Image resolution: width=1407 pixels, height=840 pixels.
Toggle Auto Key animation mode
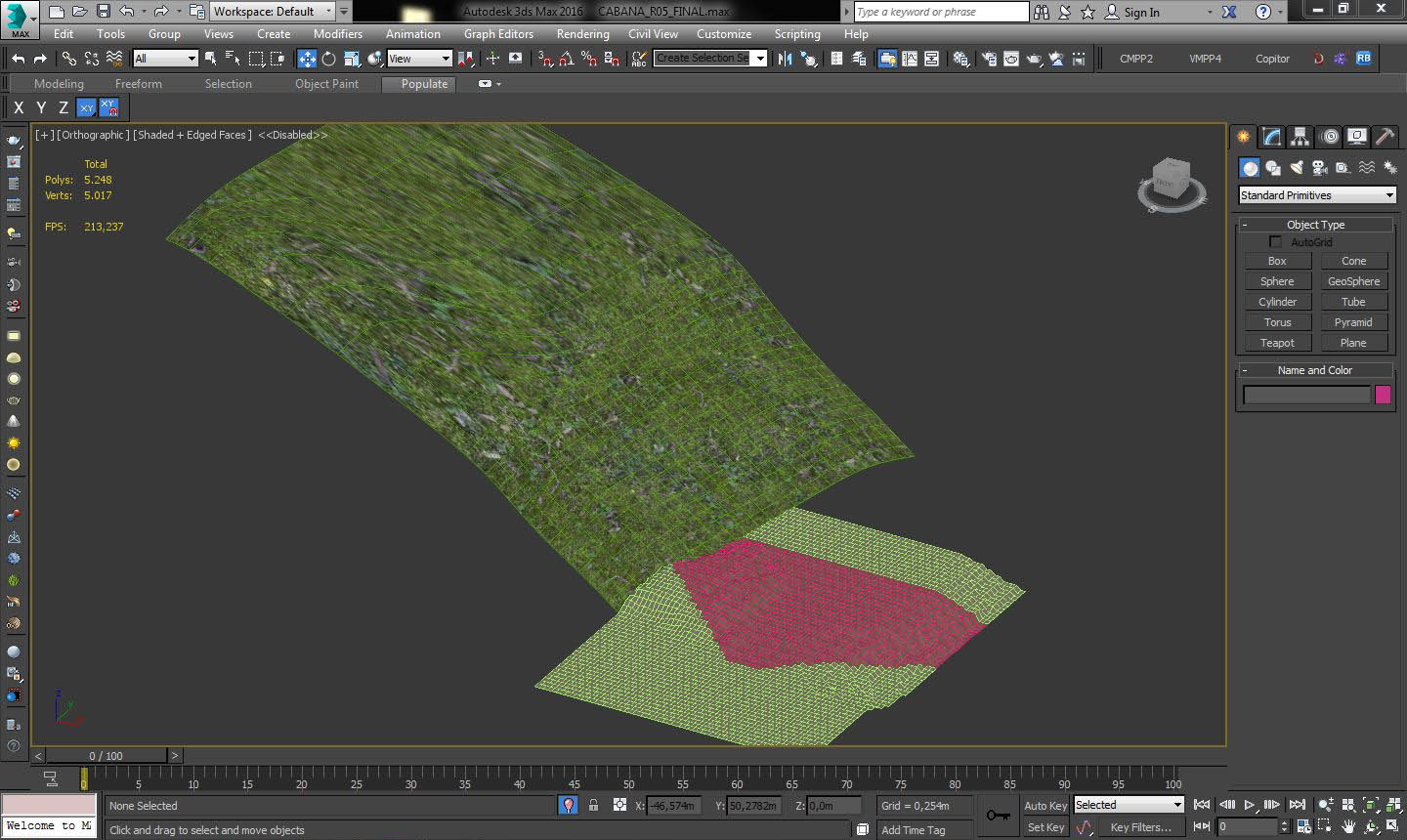(1045, 806)
